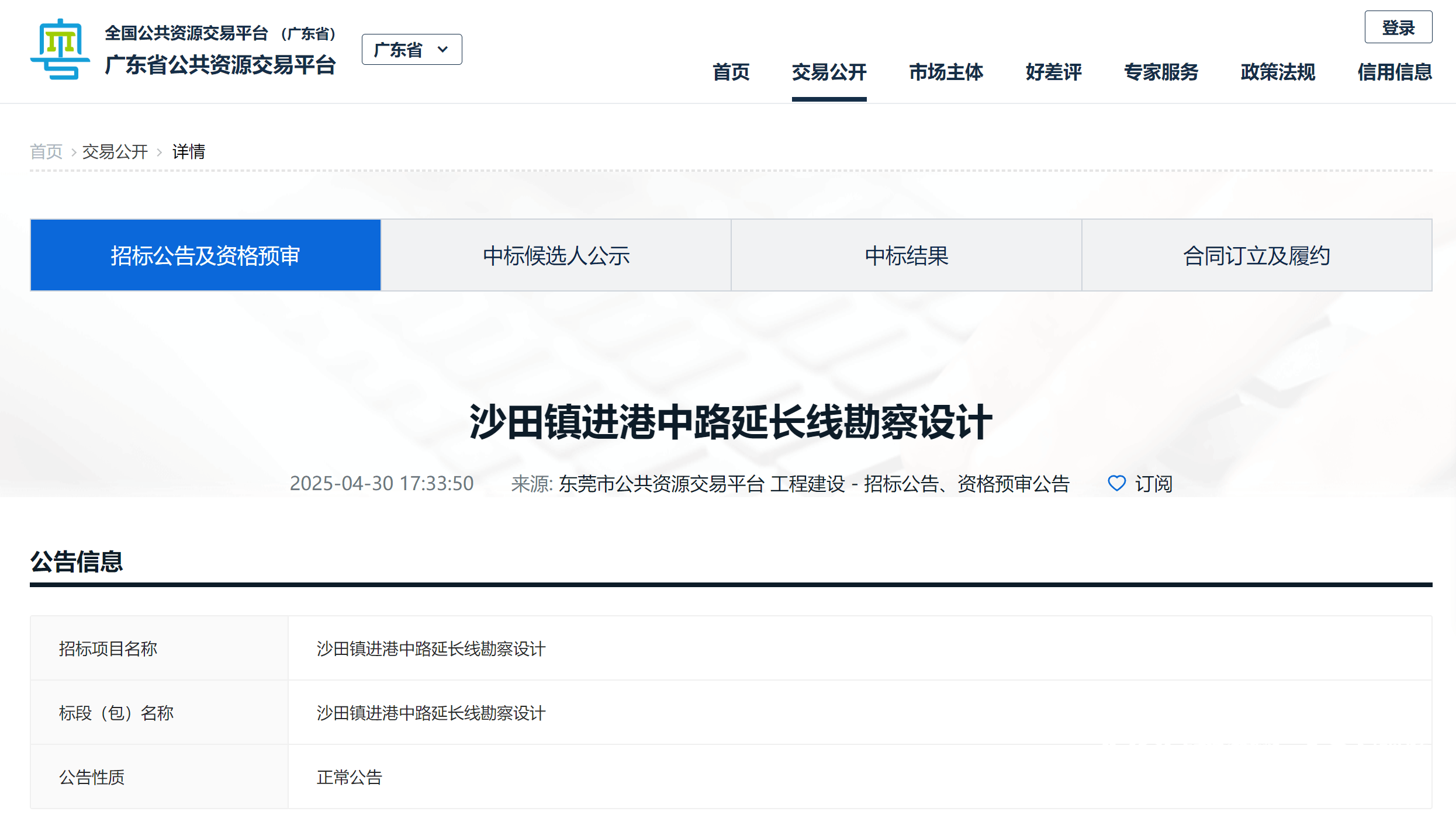Click 交易公开 breadcrumb link
Image resolution: width=1456 pixels, height=822 pixels.
coord(115,152)
